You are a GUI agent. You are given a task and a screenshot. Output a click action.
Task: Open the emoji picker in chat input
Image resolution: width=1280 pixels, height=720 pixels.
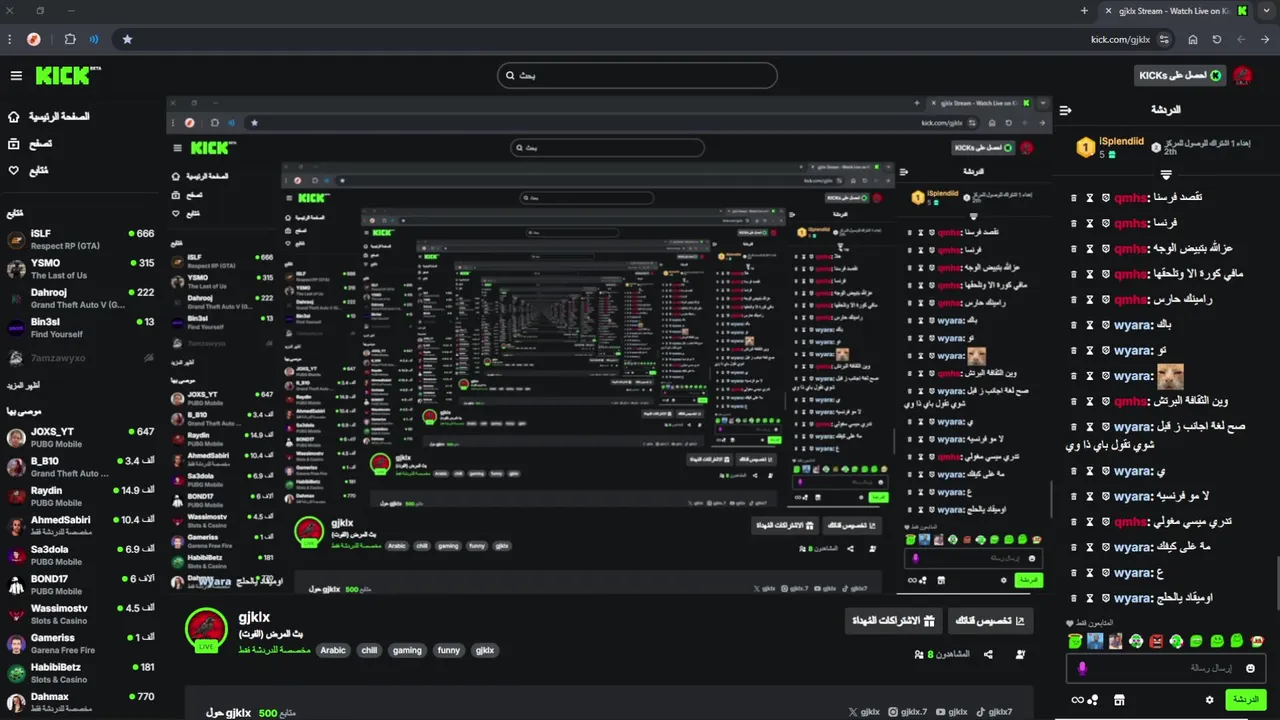1250,668
